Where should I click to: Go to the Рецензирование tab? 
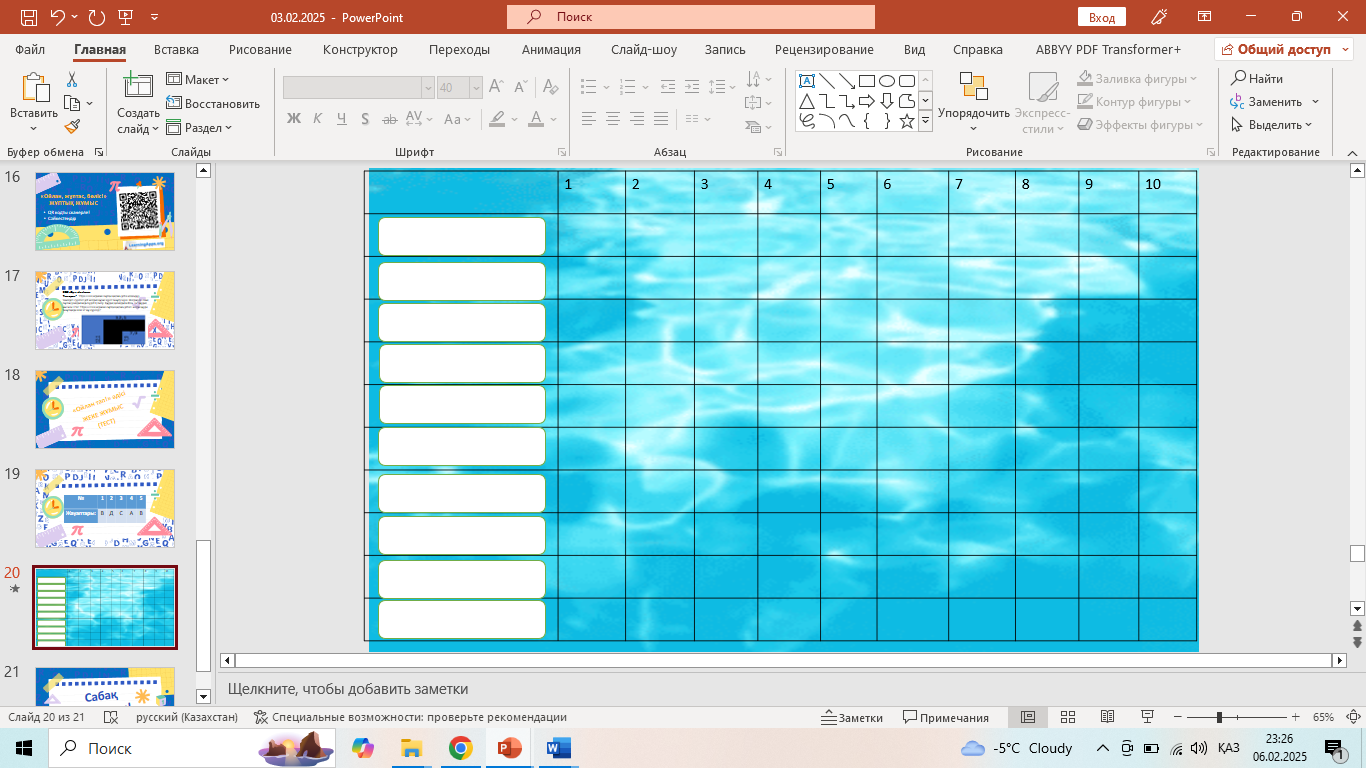(x=824, y=49)
